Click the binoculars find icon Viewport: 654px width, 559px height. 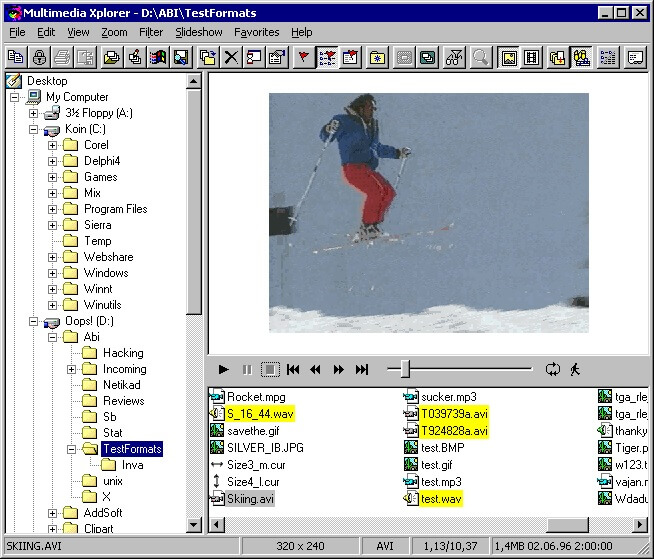coord(455,57)
